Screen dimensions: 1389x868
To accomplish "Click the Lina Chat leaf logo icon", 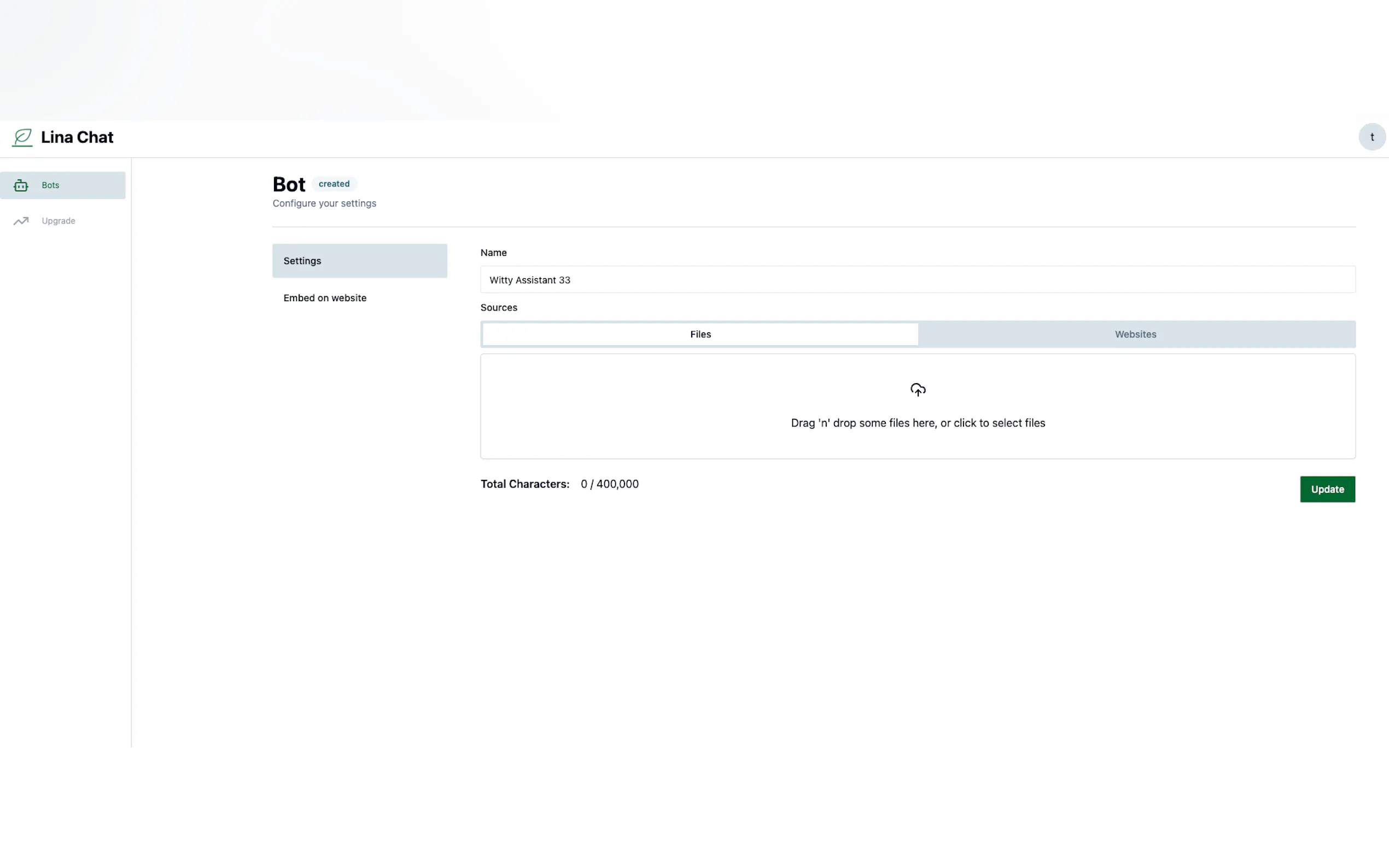I will click(22, 137).
